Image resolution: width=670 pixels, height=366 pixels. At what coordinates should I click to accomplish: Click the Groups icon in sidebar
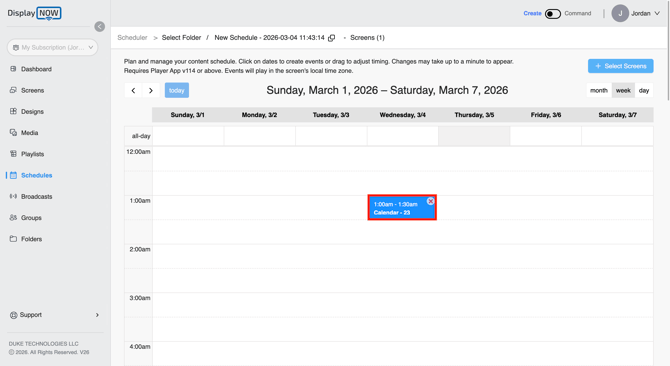pos(13,218)
